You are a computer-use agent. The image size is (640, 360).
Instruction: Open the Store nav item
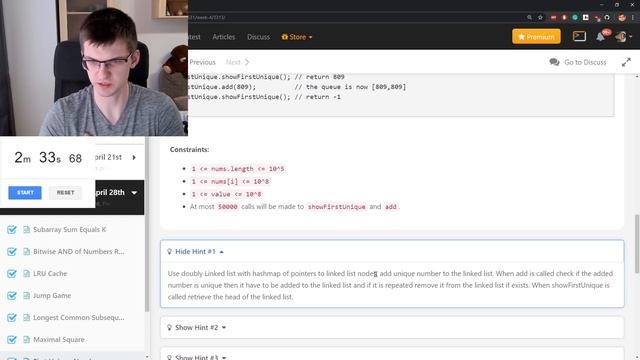click(x=298, y=37)
